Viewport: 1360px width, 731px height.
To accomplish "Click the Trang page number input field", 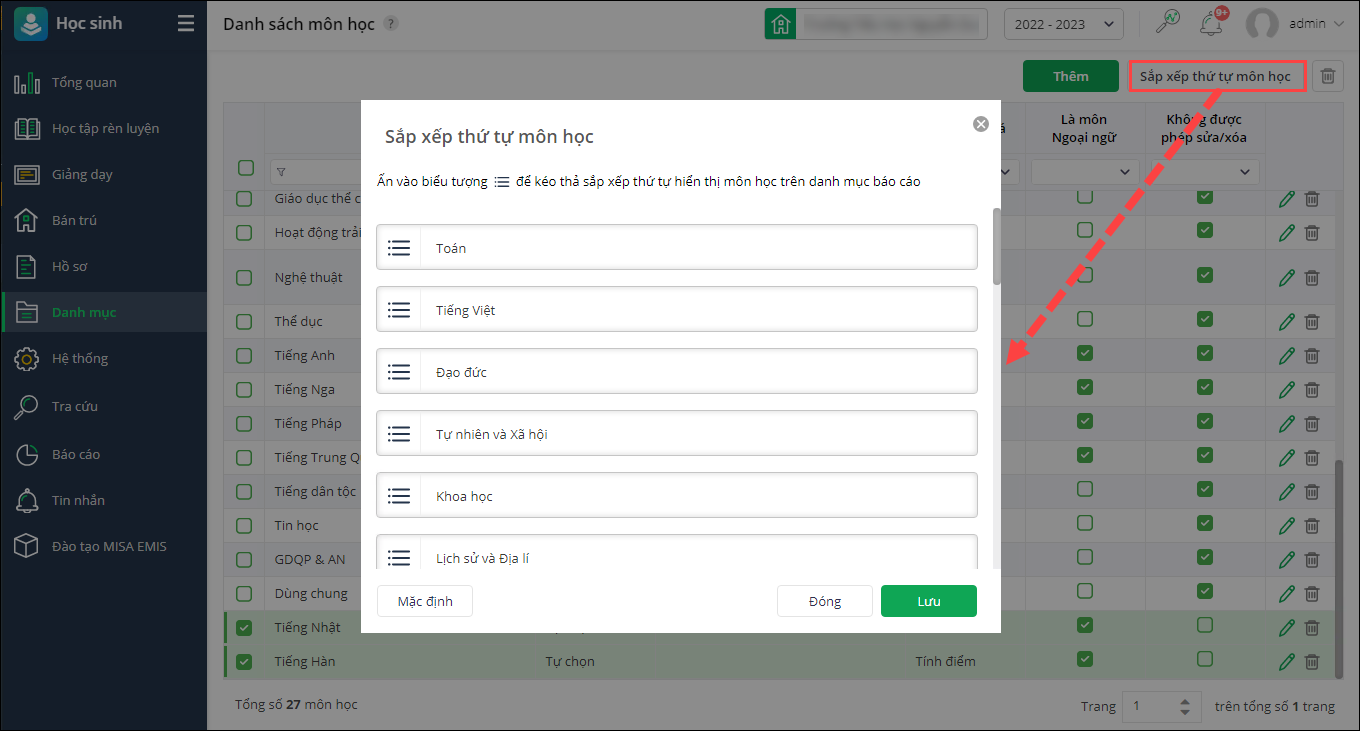I will [1163, 706].
